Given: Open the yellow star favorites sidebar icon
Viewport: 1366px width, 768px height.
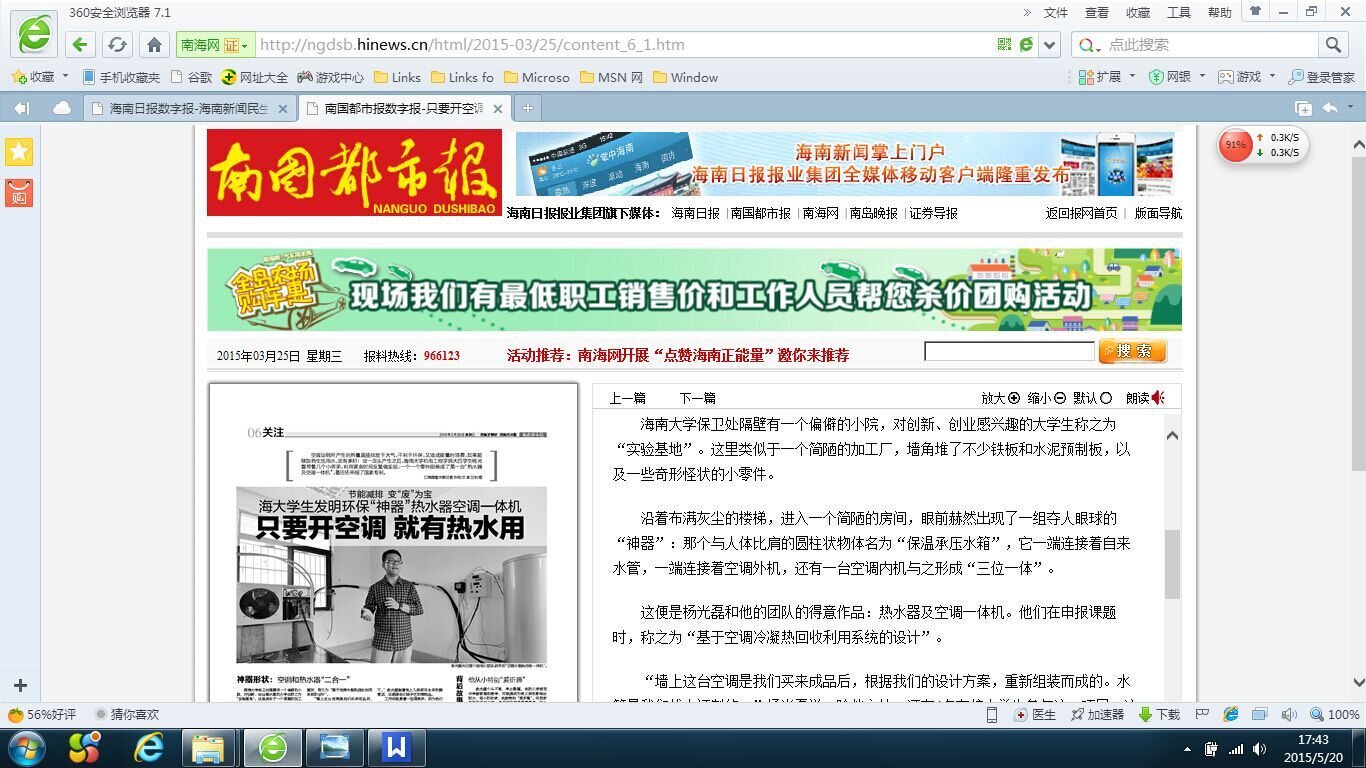Looking at the screenshot, I should pos(19,152).
